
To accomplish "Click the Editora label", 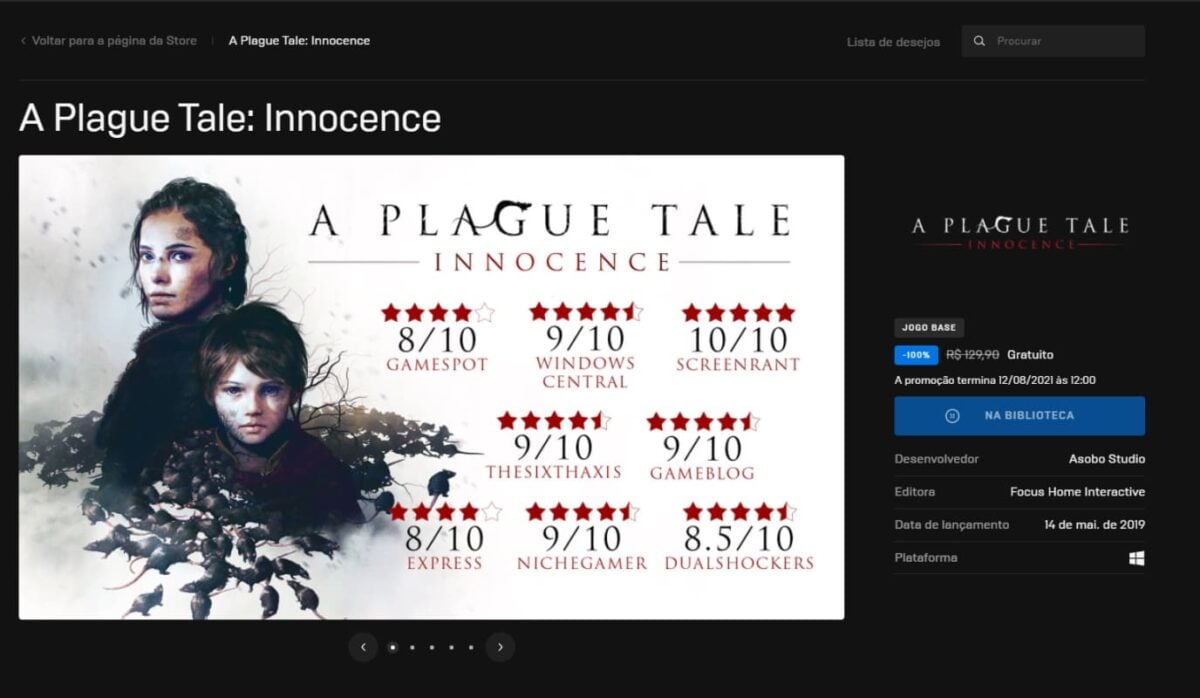I will [914, 492].
